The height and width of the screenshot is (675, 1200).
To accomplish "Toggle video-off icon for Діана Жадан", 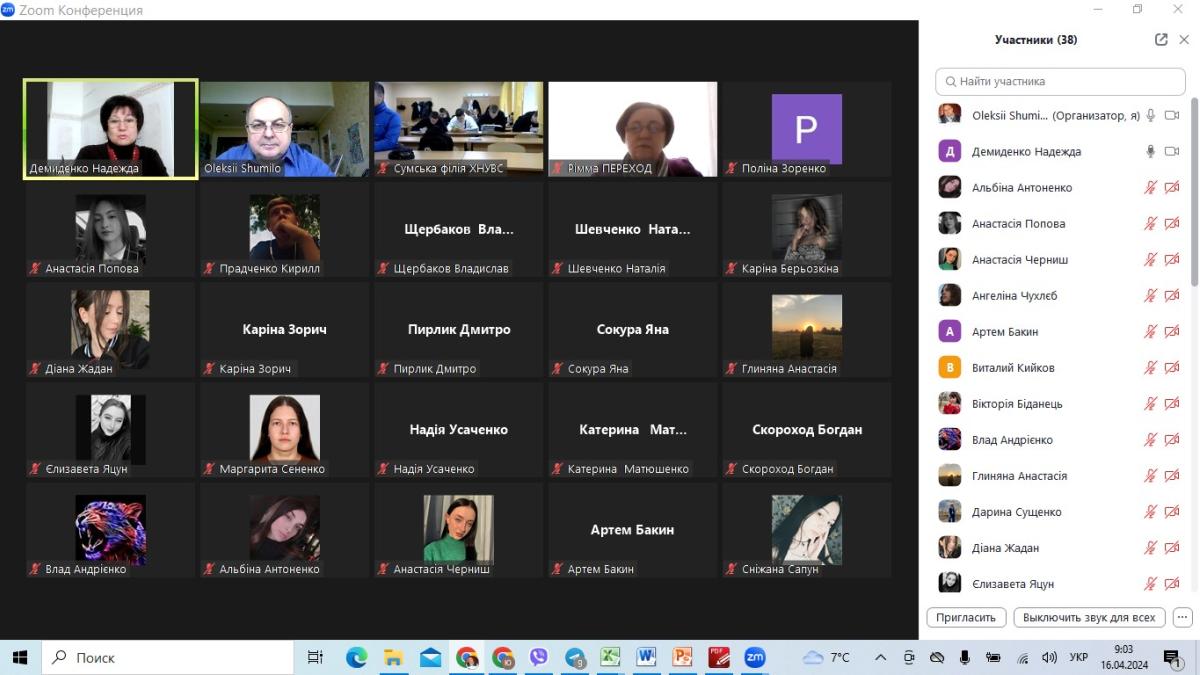I will [x=1172, y=548].
